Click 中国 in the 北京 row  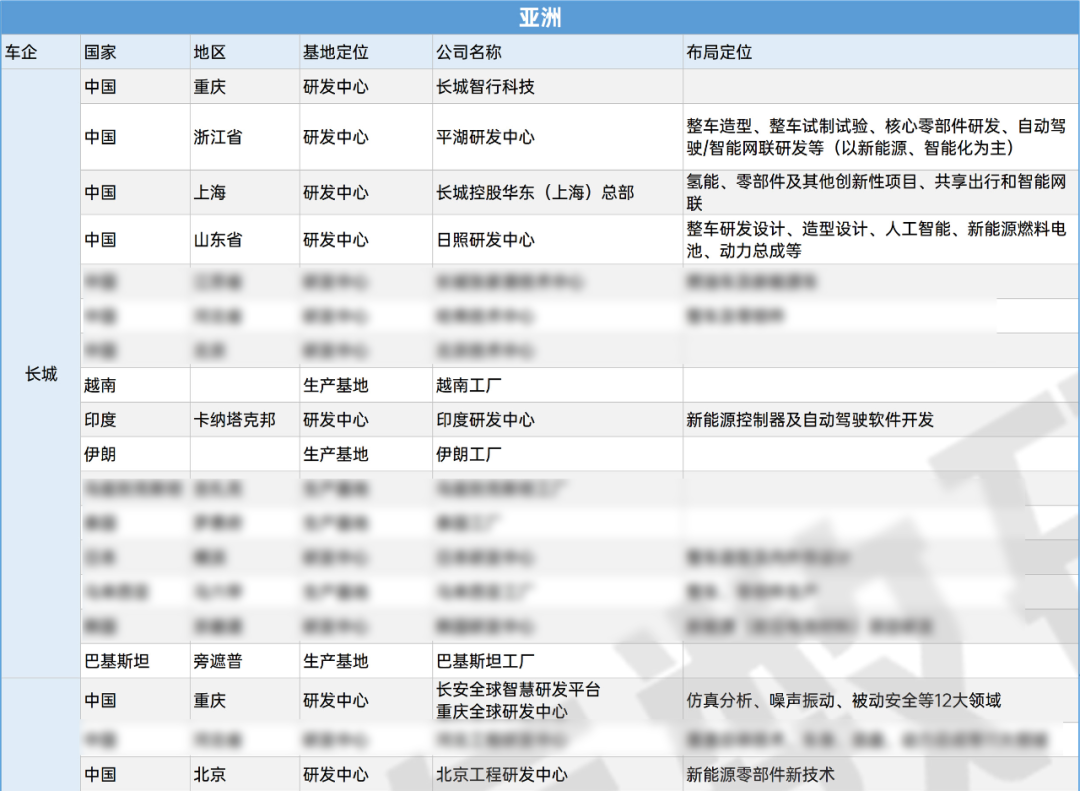(x=100, y=774)
